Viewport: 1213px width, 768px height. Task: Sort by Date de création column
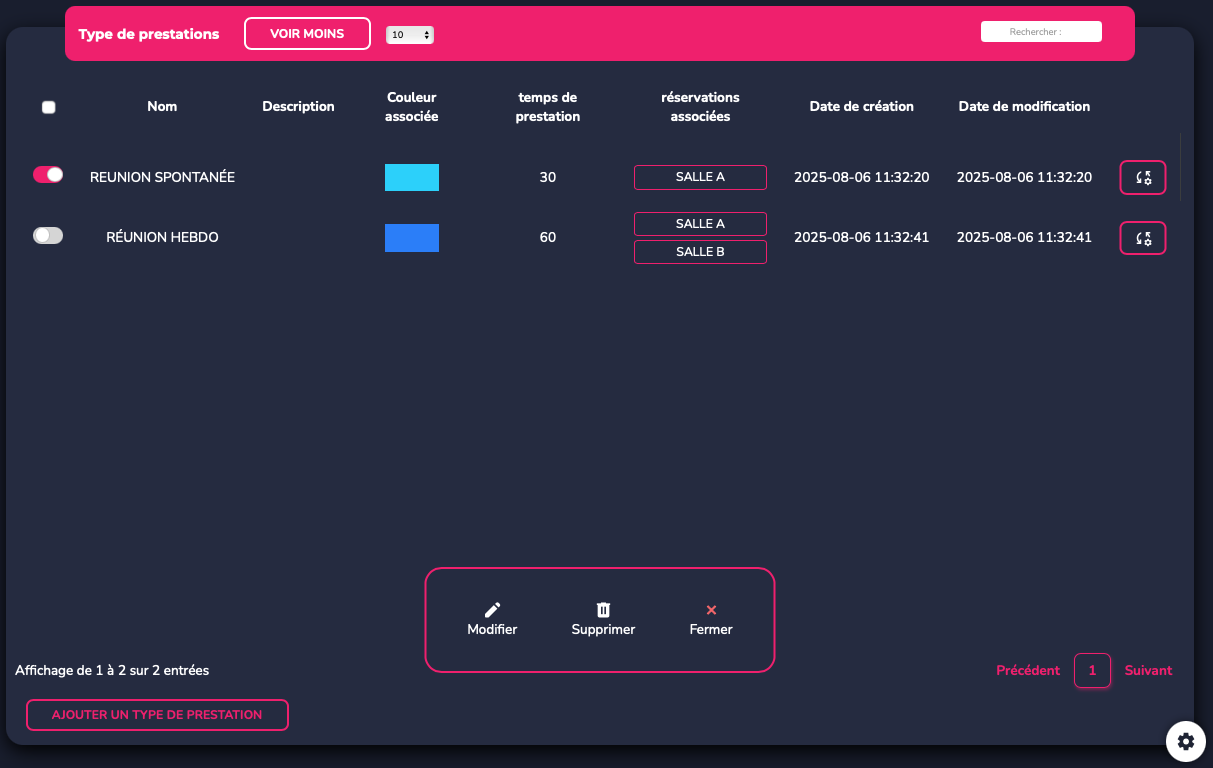pyautogui.click(x=861, y=106)
